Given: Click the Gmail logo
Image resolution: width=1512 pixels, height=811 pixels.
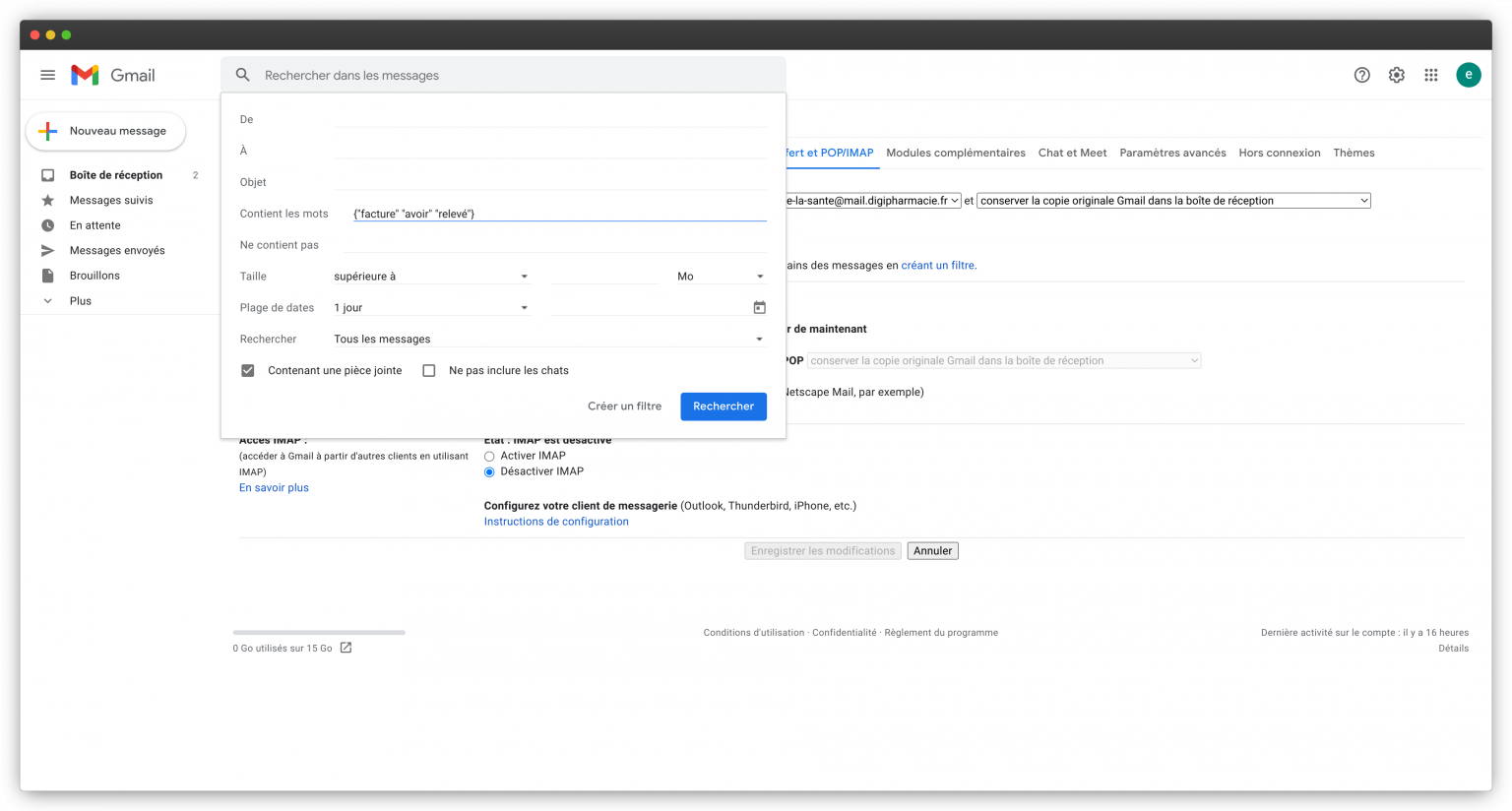Looking at the screenshot, I should [112, 75].
